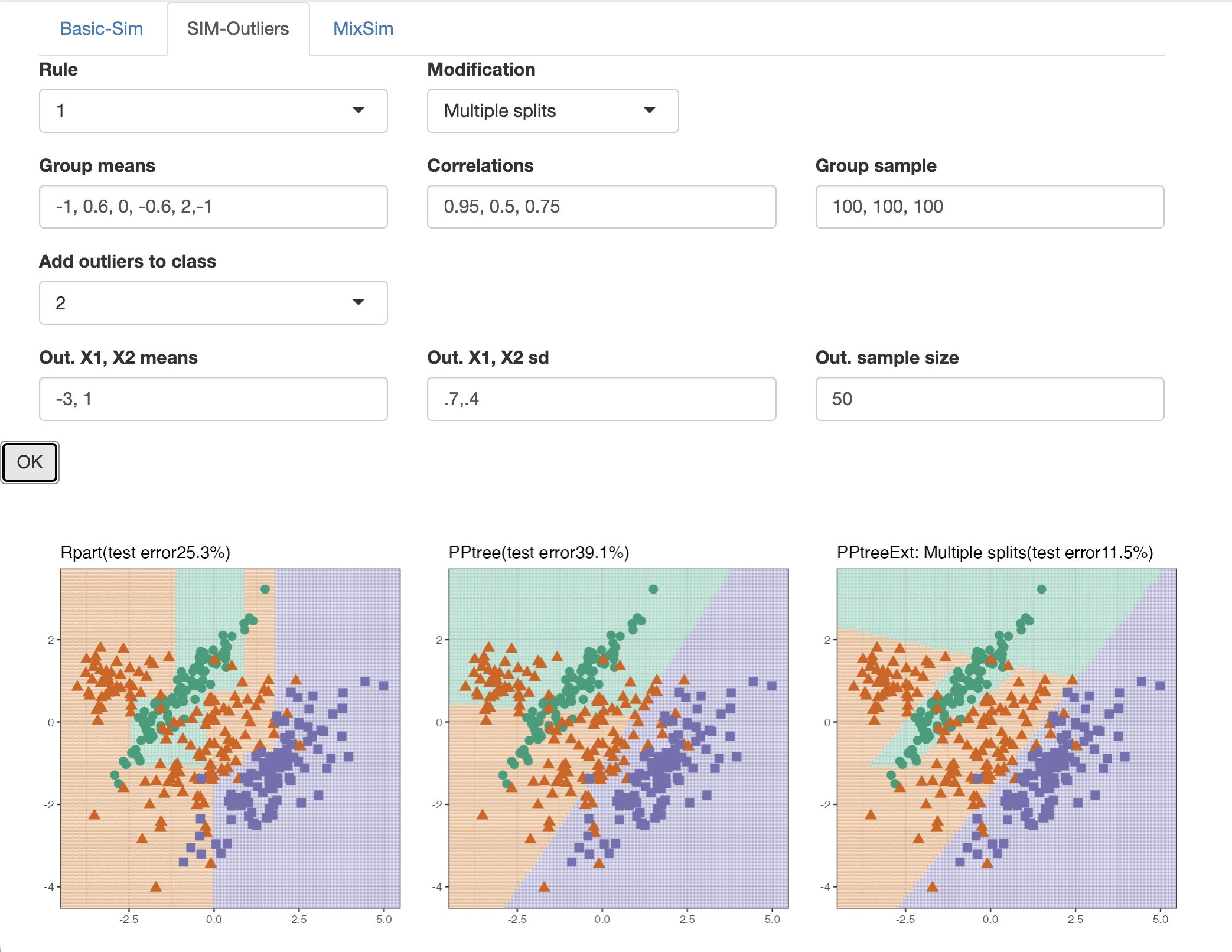Viewport: 1232px width, 952px height.
Task: Expand the Add outliers to class dropdown
Action: [x=213, y=302]
